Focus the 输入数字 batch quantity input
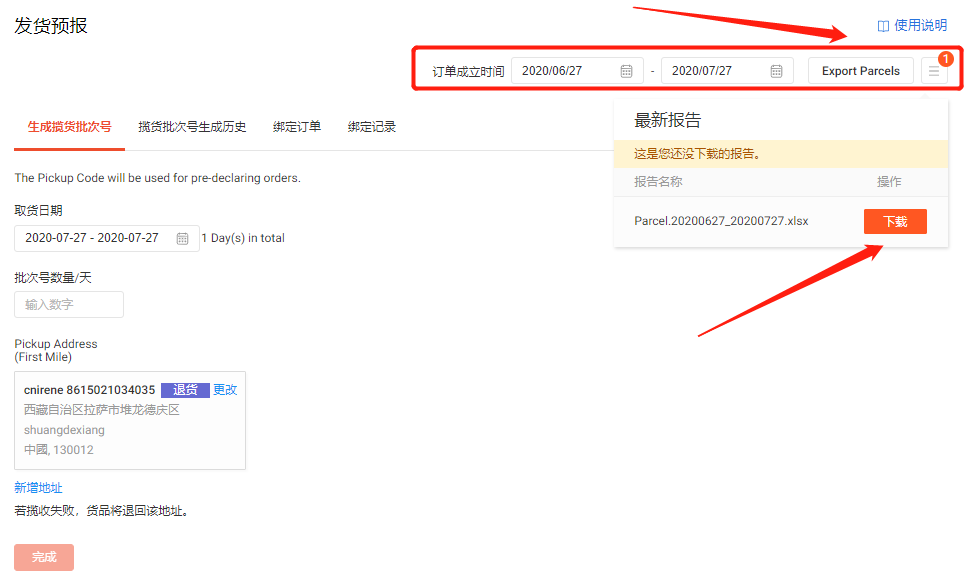The width and height of the screenshot is (965, 581). coord(69,305)
